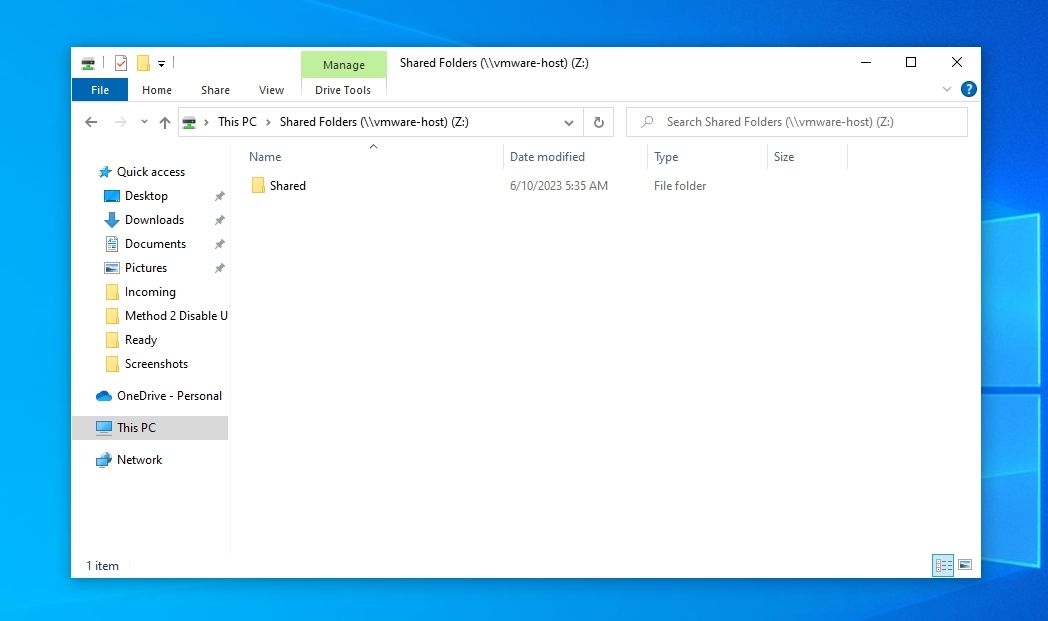Image resolution: width=1048 pixels, height=621 pixels.
Task: Switch to the details view layout
Action: tap(943, 566)
